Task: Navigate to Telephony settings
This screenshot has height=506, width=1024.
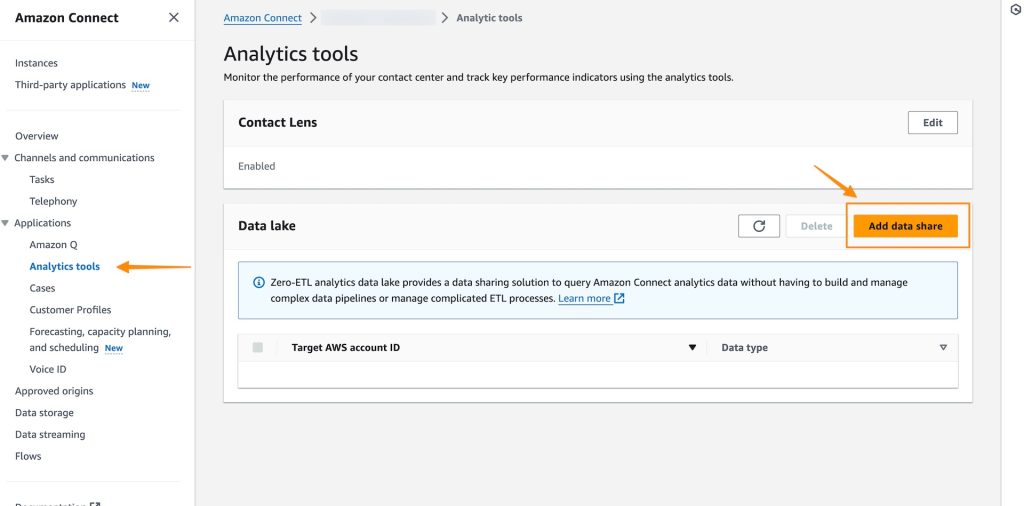Action: [53, 201]
